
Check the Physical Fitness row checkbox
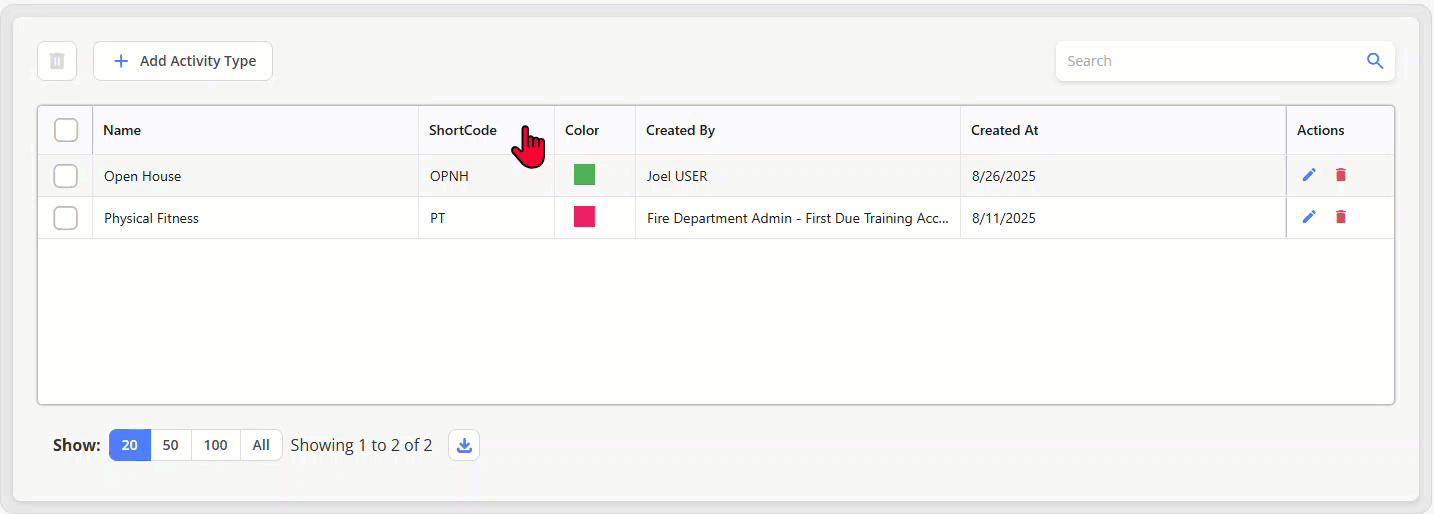coord(66,218)
